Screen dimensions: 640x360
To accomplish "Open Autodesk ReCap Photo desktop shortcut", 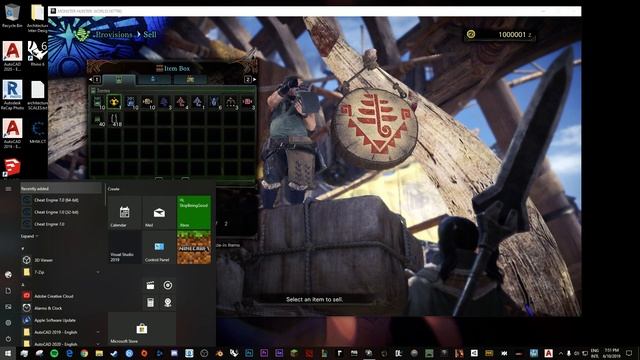I will click(12, 94).
